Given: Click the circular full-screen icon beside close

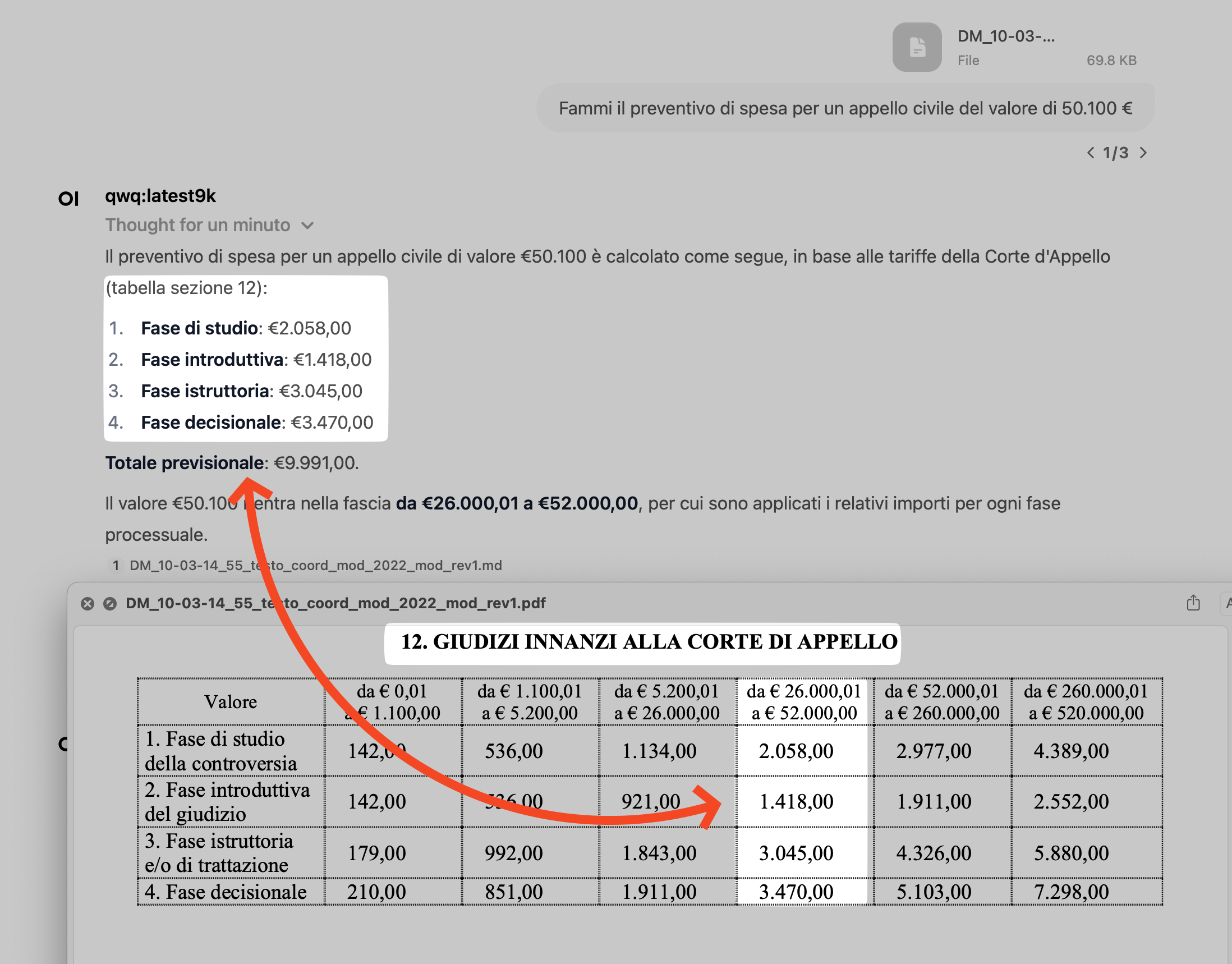Looking at the screenshot, I should (110, 604).
